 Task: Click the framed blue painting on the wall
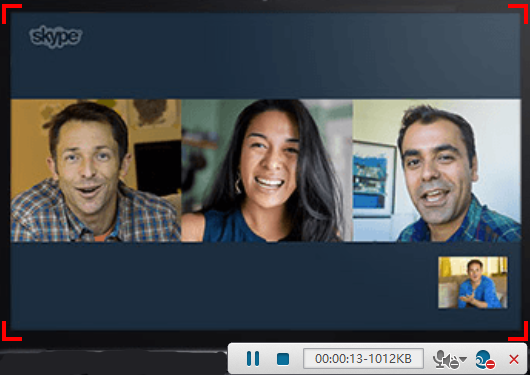(374, 179)
